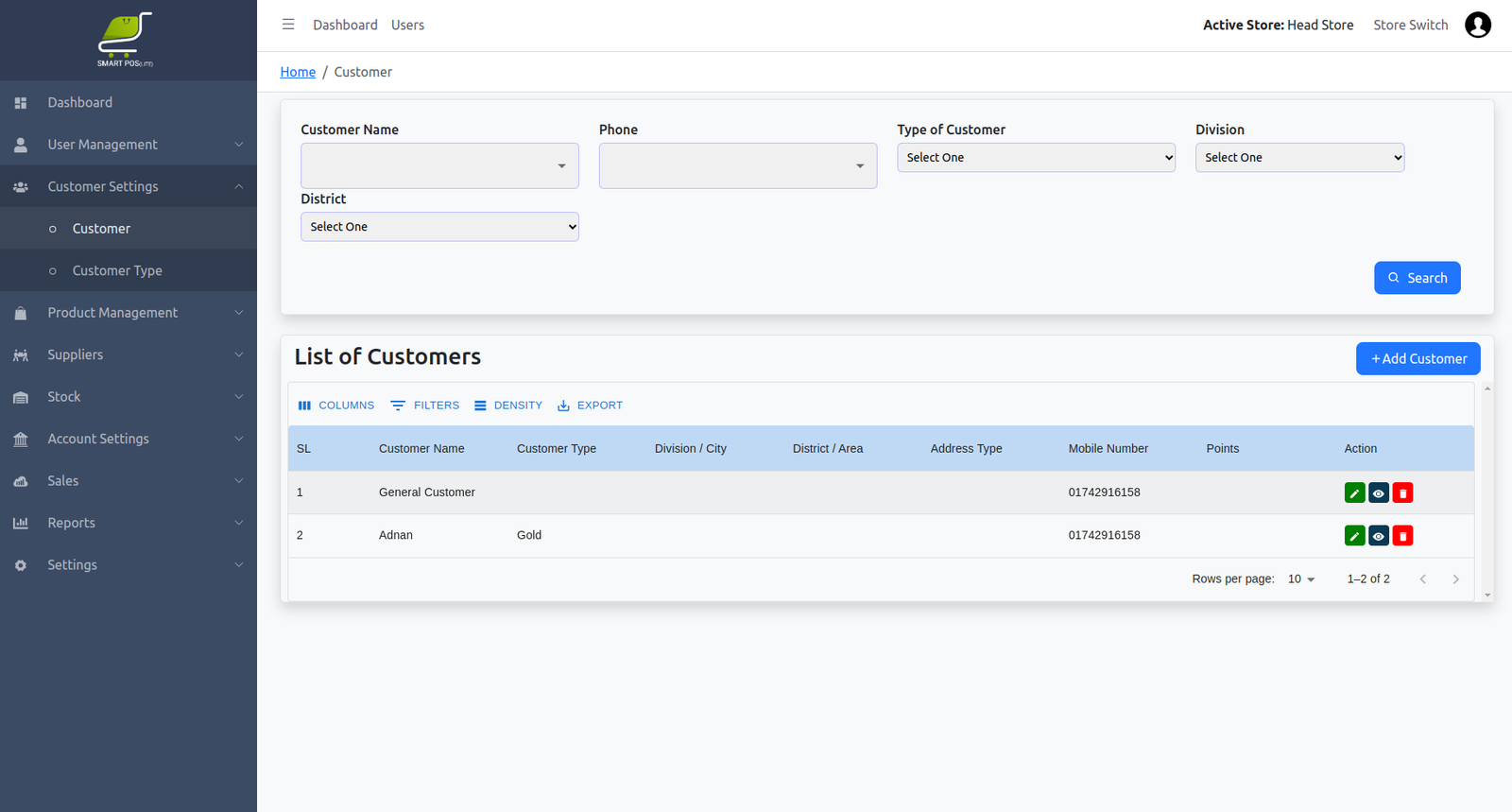Collapse the Customer Settings menu chevron
This screenshot has height=812, width=1512.
(x=239, y=187)
